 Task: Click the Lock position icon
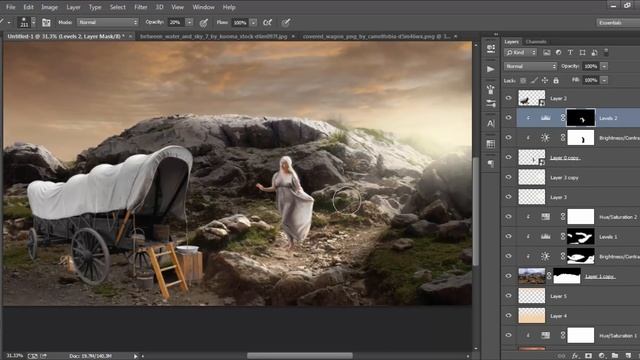click(544, 80)
